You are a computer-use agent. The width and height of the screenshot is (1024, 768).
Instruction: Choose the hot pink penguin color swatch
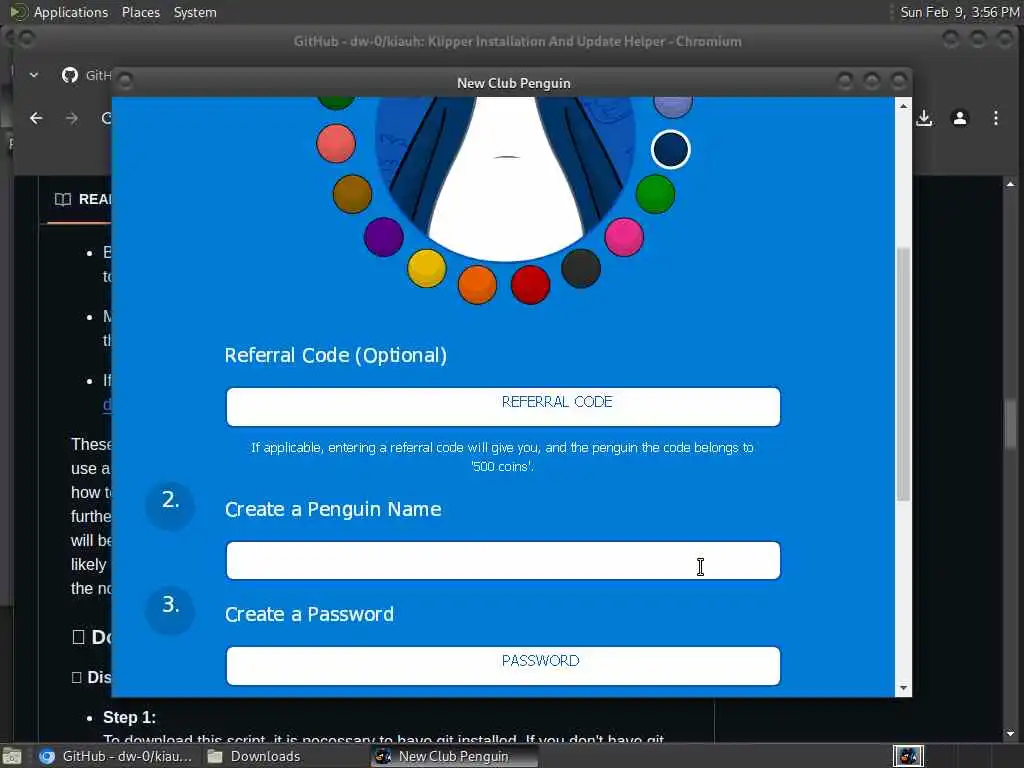tap(624, 236)
